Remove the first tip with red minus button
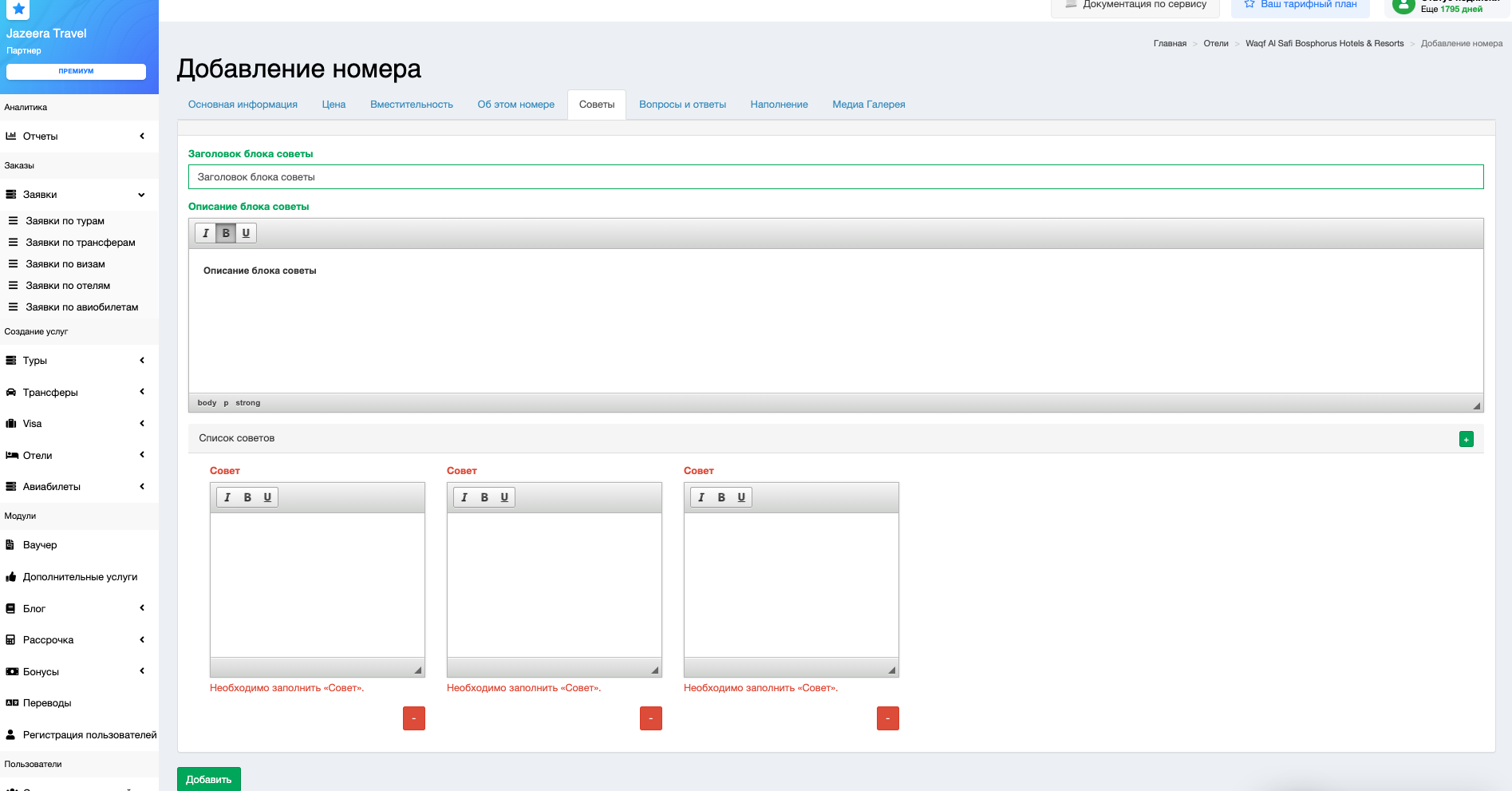This screenshot has height=791, width=1512. [413, 718]
